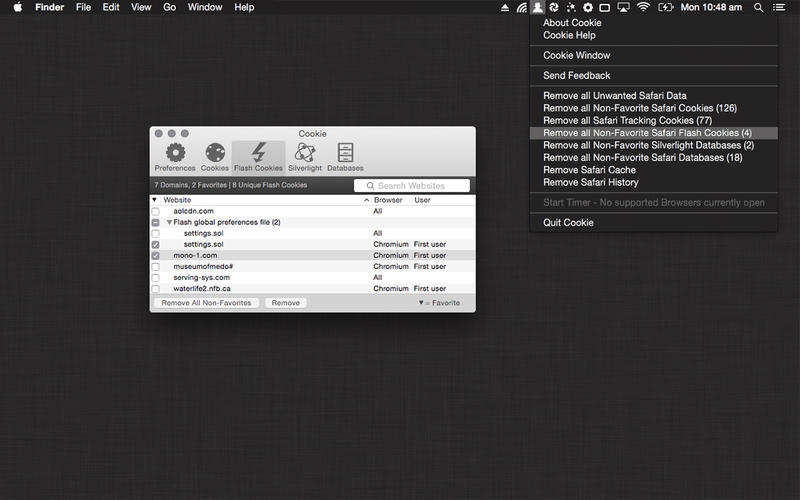Viewport: 800px width, 500px height.
Task: Open the Finder menu
Action: click(49, 7)
